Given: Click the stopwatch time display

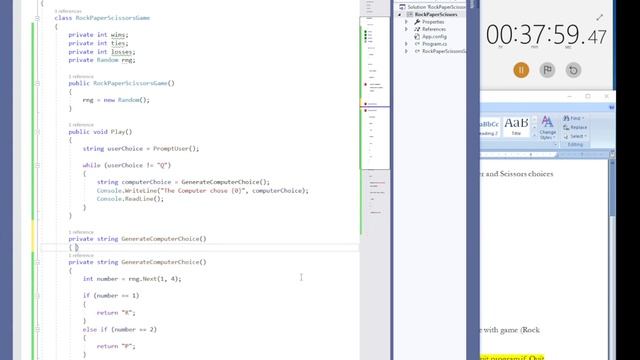Looking at the screenshot, I should [x=546, y=35].
